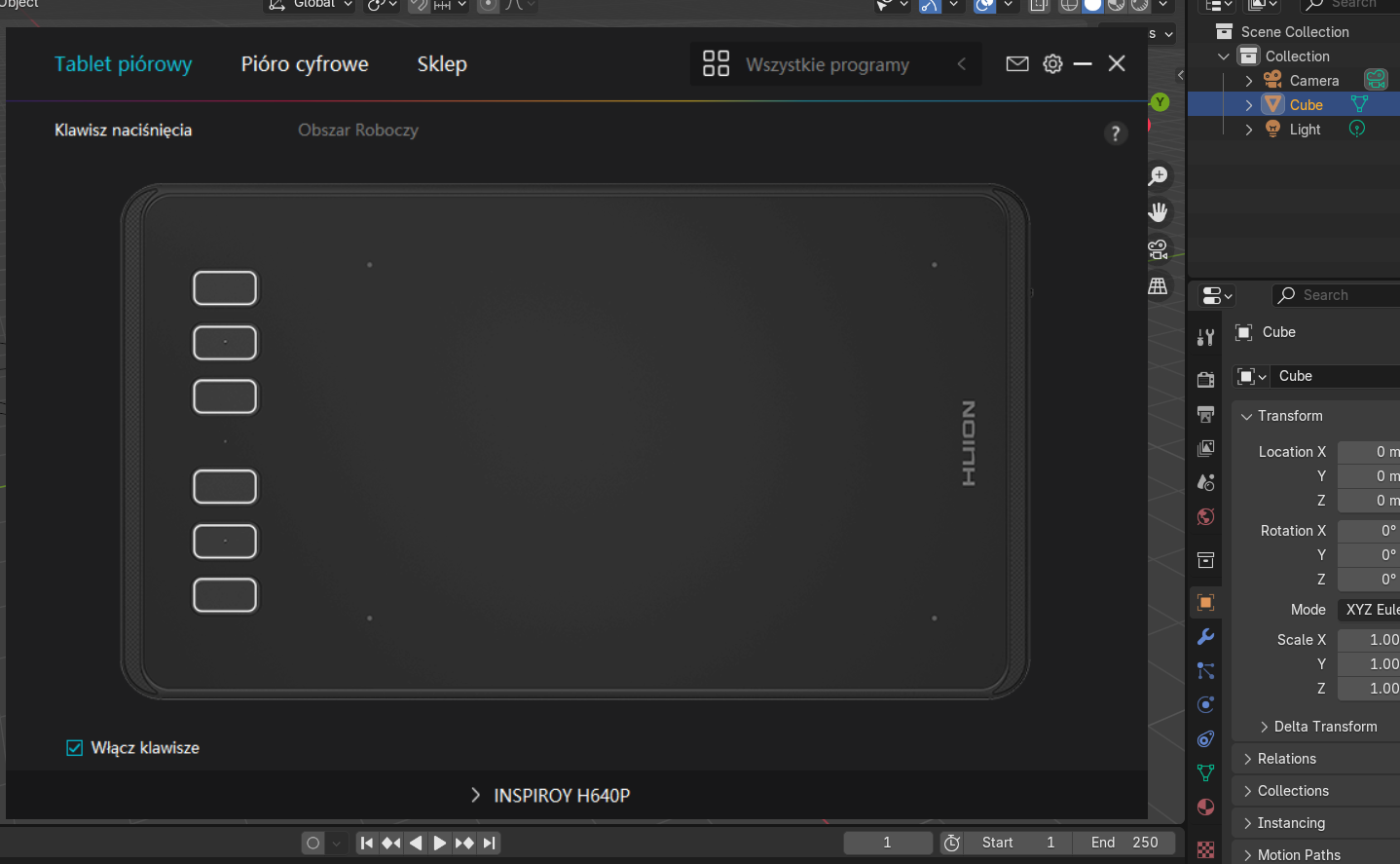This screenshot has width=1400, height=864.
Task: Click the Scale X value field
Action: [x=1369, y=640]
